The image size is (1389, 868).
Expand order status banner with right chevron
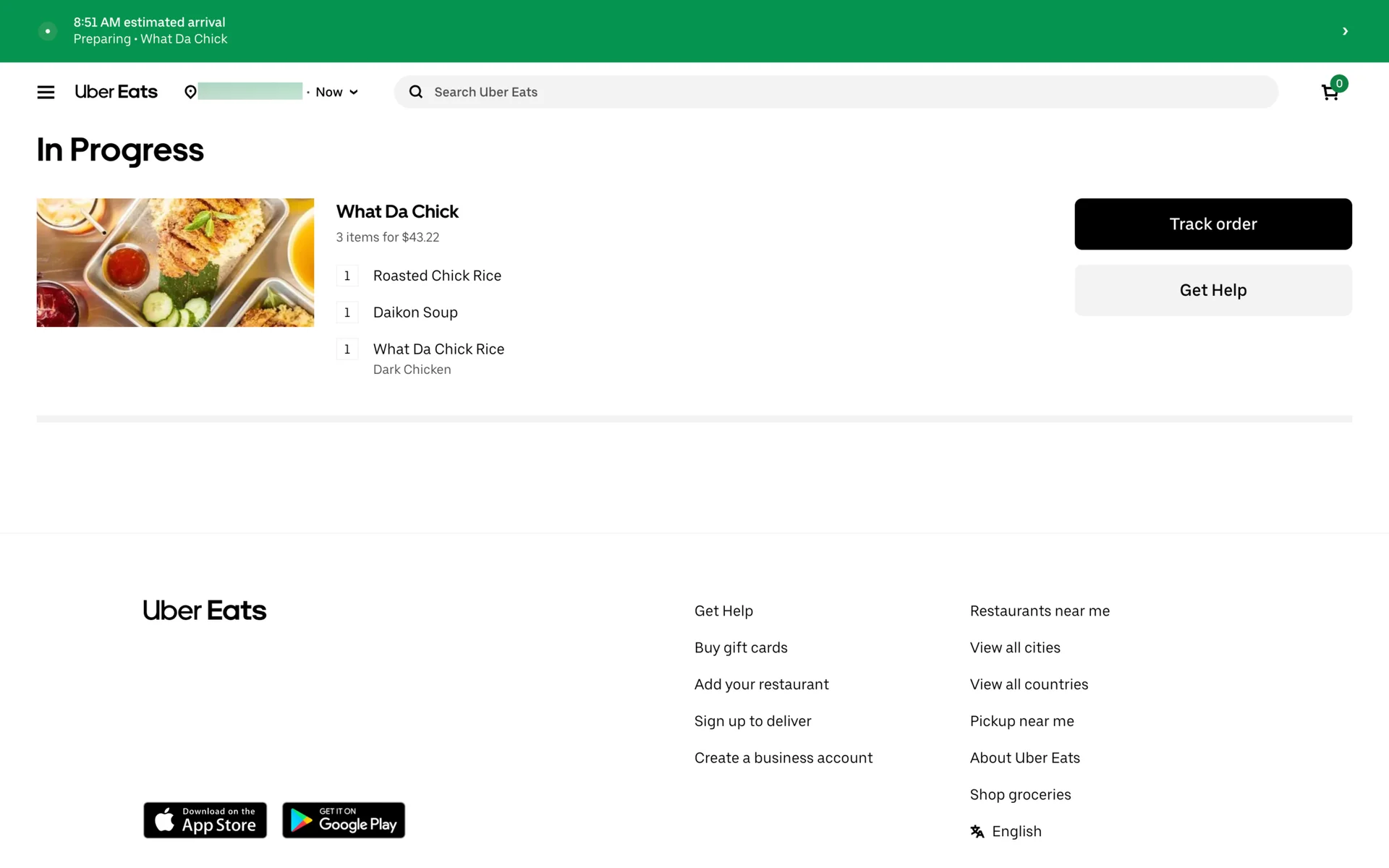click(x=1345, y=31)
